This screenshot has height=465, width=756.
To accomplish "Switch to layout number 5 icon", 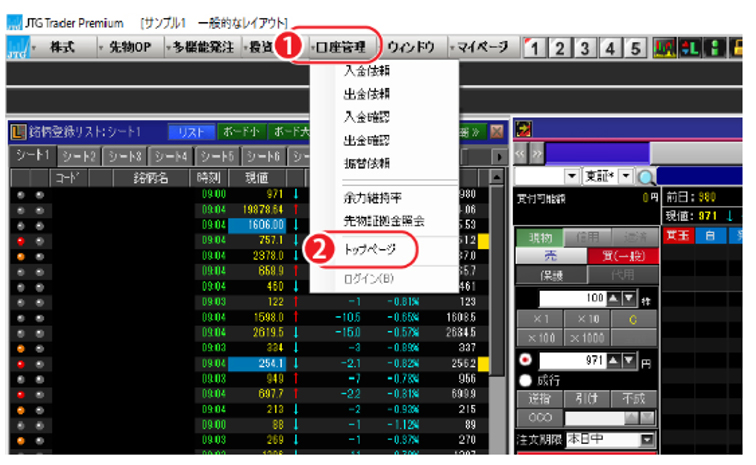I will 635,48.
